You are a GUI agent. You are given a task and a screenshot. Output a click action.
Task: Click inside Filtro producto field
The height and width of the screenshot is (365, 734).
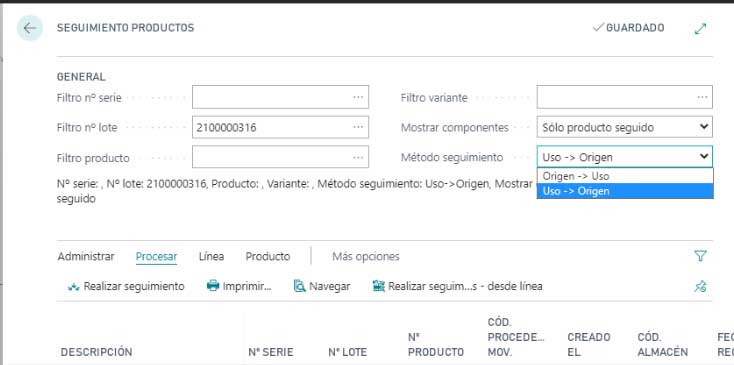280,158
